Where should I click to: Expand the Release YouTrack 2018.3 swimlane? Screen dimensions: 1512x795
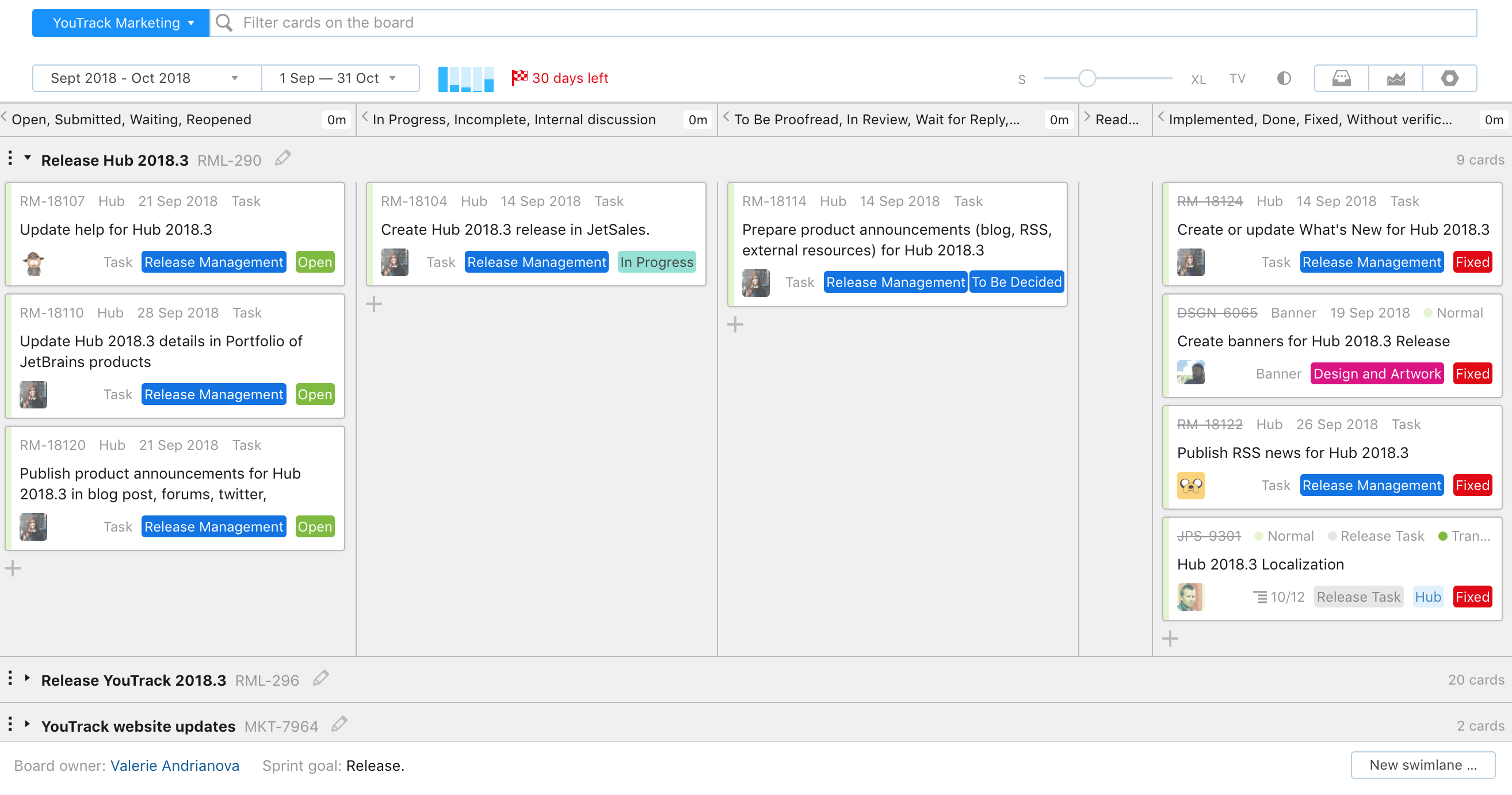click(x=28, y=678)
